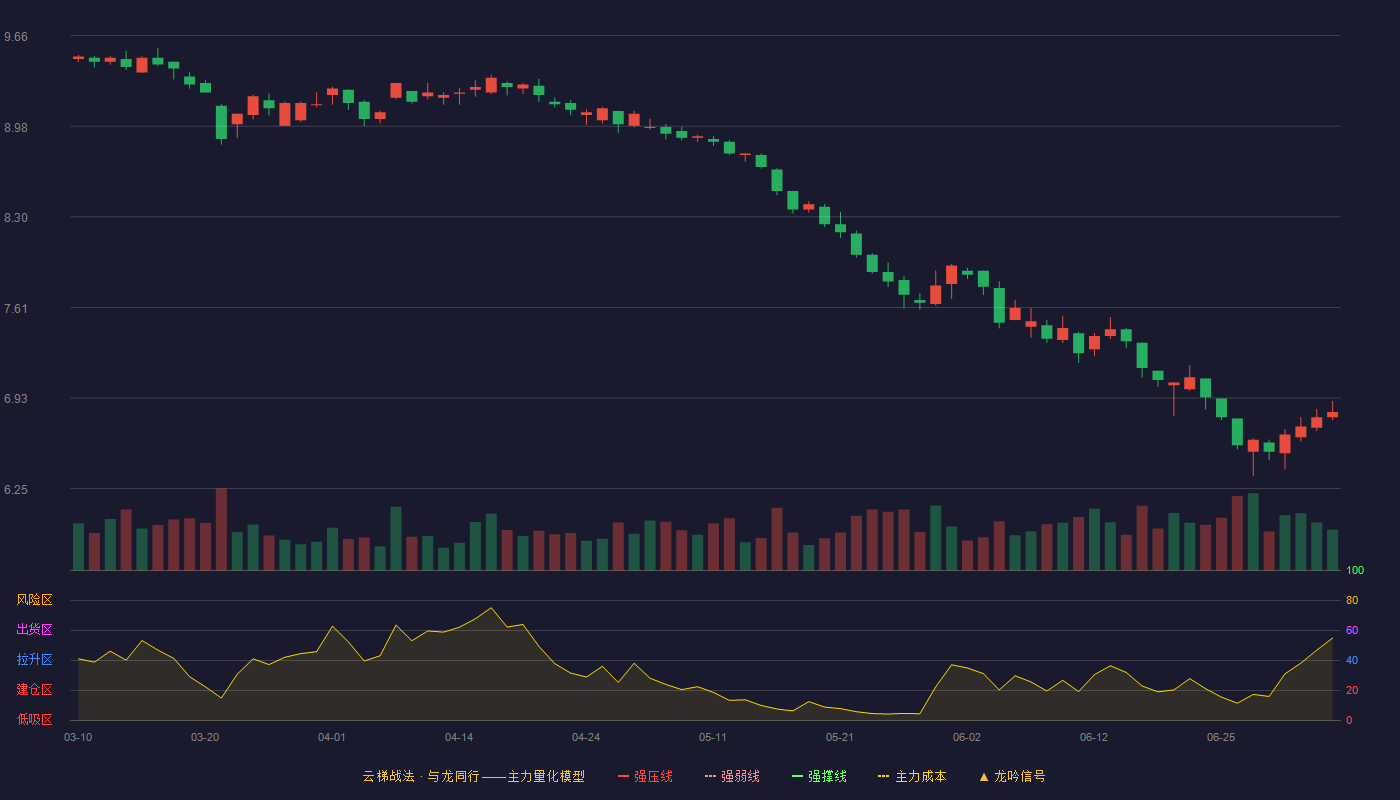Toggle the 强弱线 legend series
The image size is (1400, 800).
coord(732,776)
